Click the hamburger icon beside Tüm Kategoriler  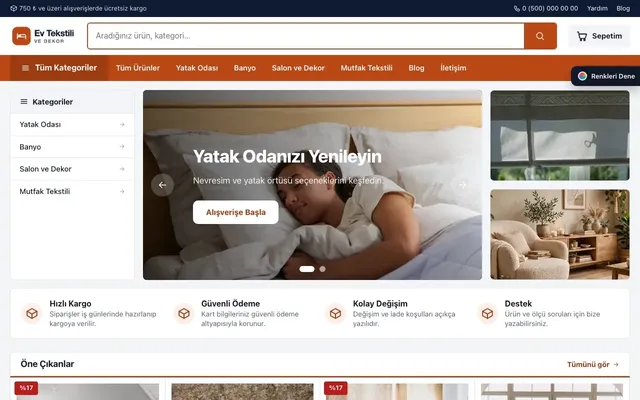(x=25, y=68)
